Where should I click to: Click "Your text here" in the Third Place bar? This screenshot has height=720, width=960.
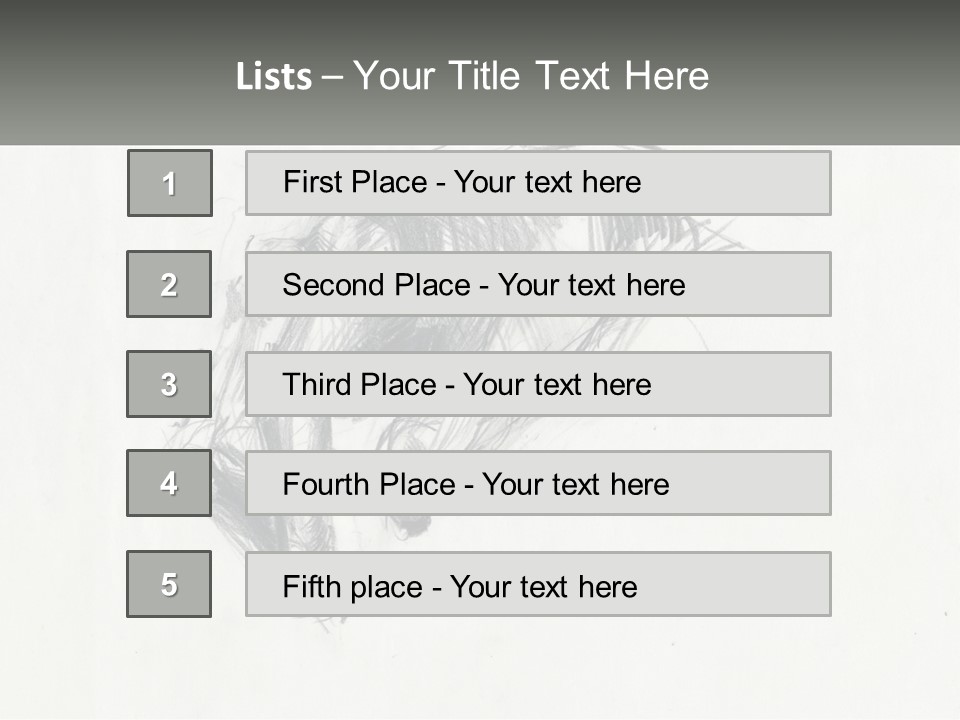[557, 385]
